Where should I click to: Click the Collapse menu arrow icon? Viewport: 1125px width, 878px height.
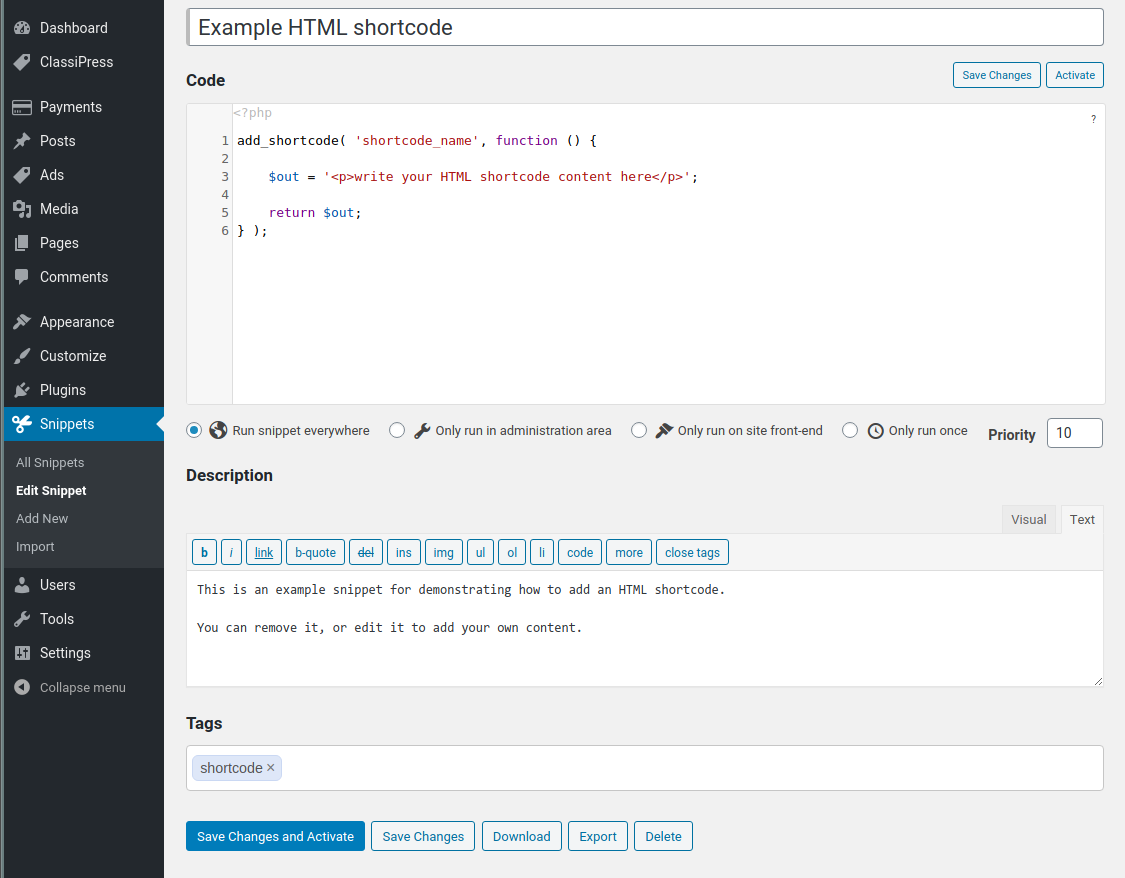click(22, 688)
